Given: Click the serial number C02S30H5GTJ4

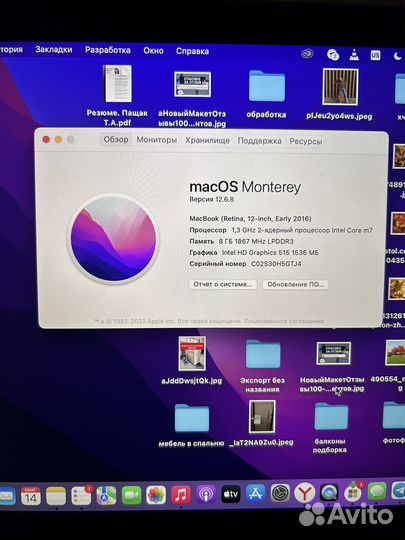Looking at the screenshot, I should (x=276, y=264).
